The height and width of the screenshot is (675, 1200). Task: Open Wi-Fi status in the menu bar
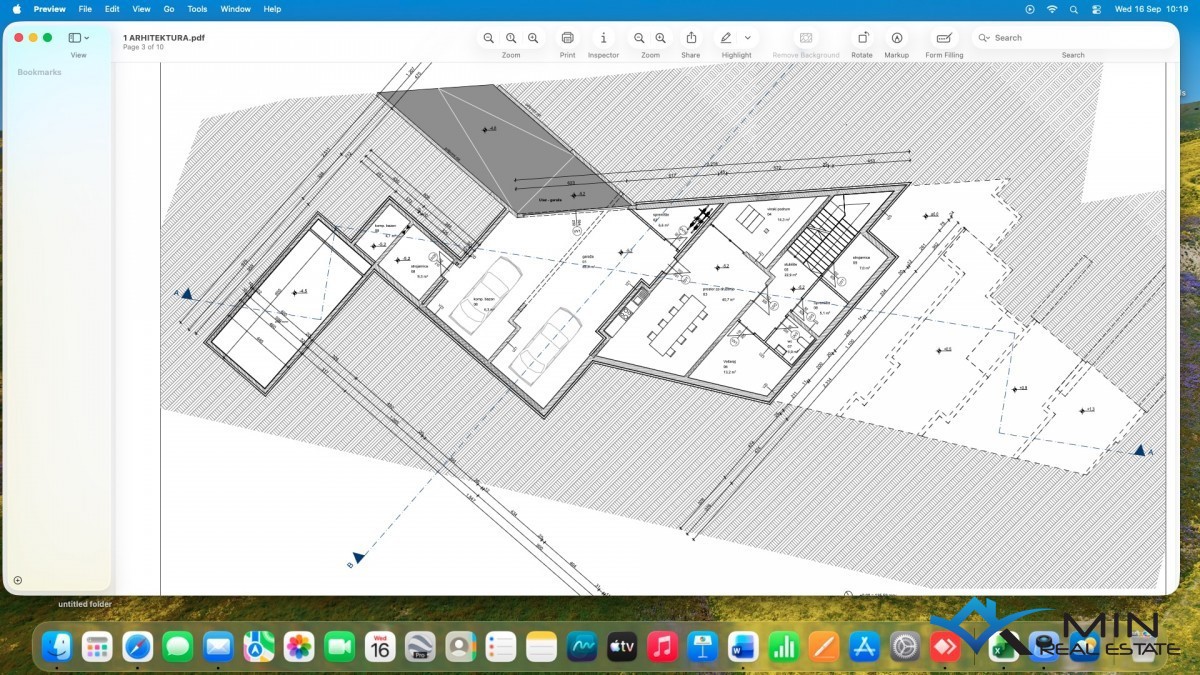[1052, 9]
